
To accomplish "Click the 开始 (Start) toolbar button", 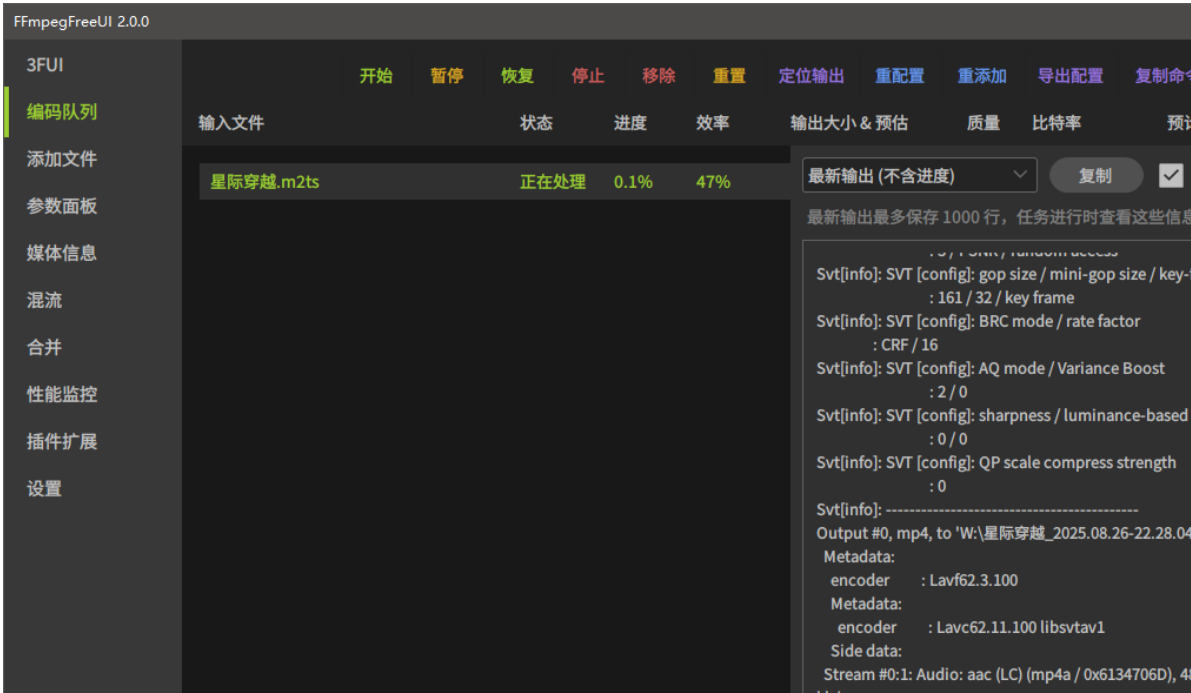I will click(376, 76).
